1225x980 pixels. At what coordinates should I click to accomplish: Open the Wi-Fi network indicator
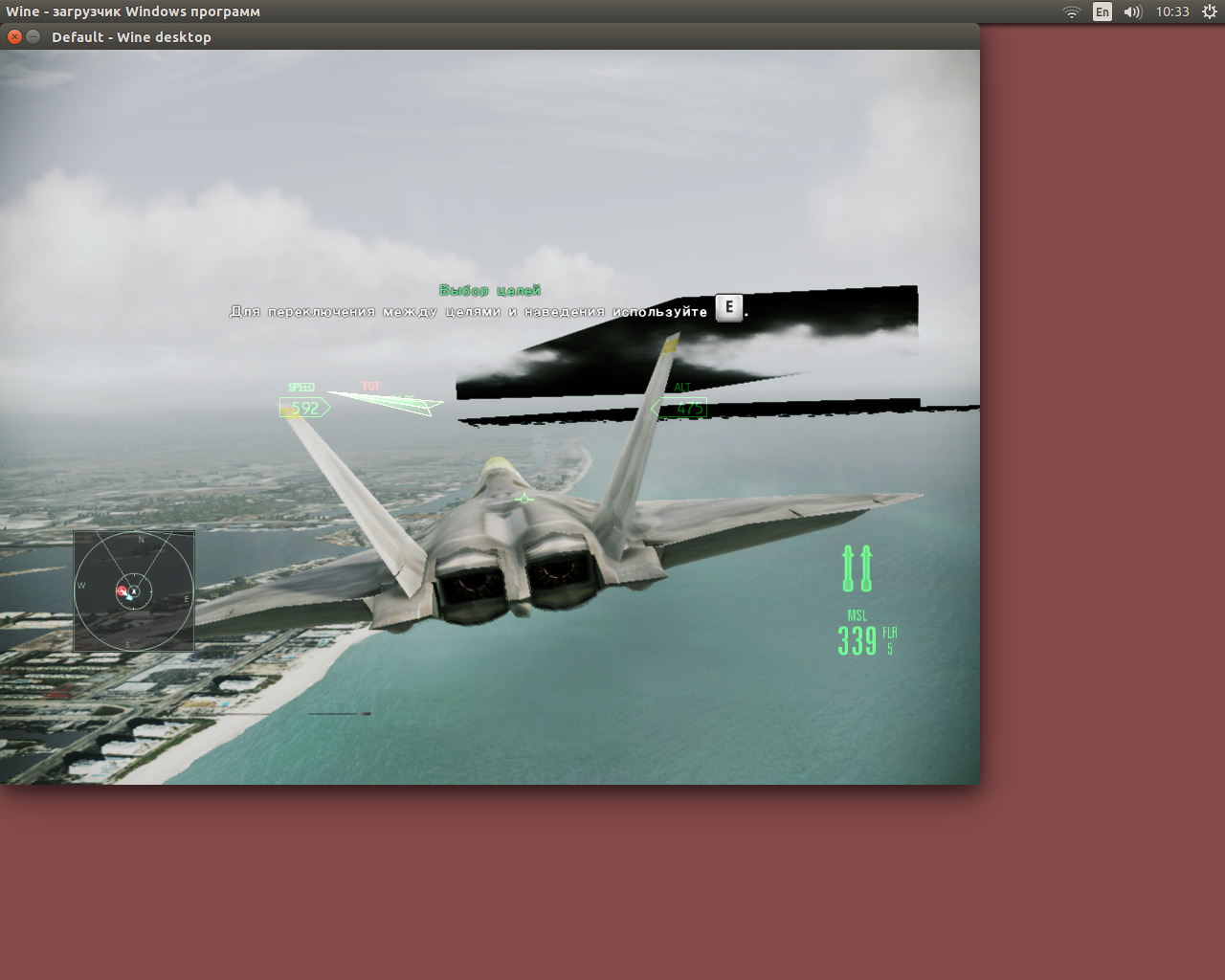[x=1072, y=11]
